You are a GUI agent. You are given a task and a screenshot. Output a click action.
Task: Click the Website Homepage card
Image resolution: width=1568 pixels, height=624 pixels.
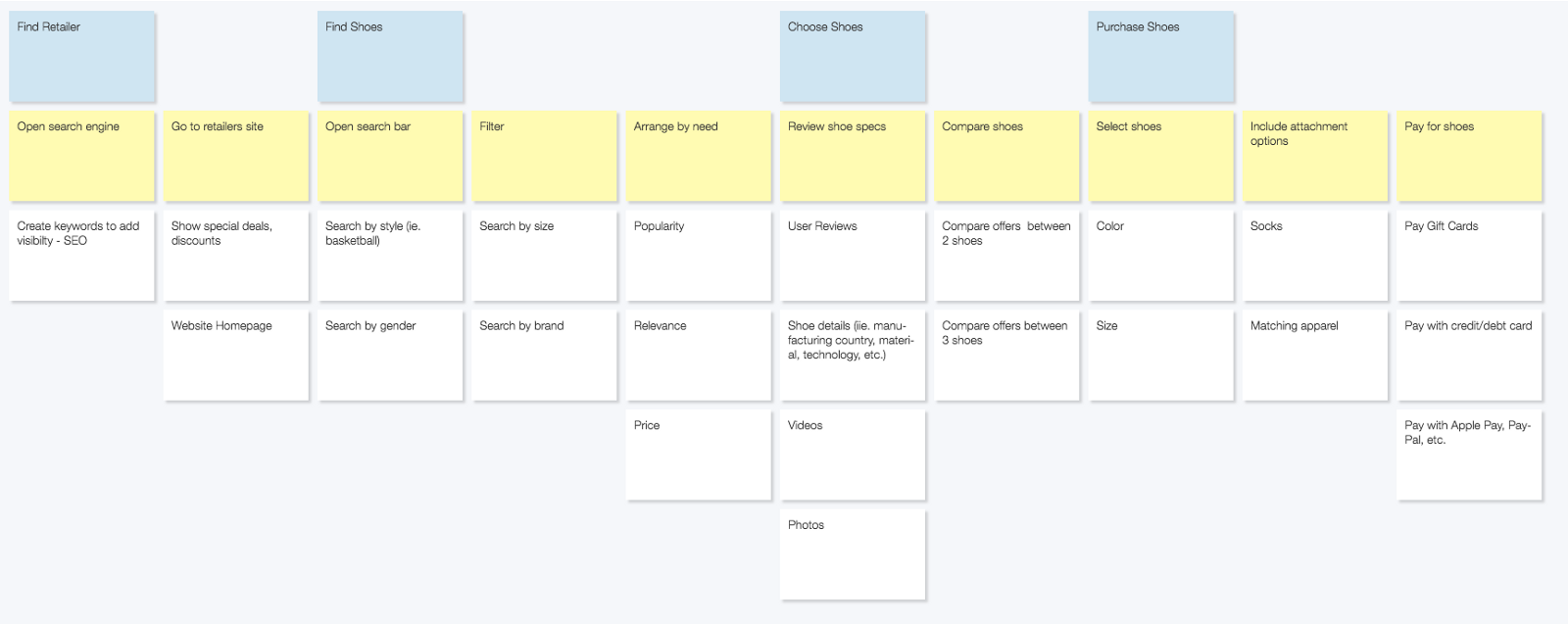pos(236,356)
